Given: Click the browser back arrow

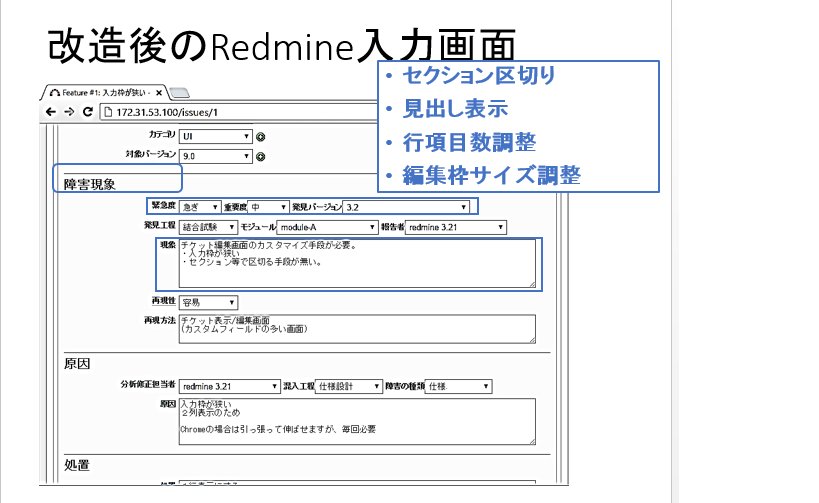Looking at the screenshot, I should point(51,112).
